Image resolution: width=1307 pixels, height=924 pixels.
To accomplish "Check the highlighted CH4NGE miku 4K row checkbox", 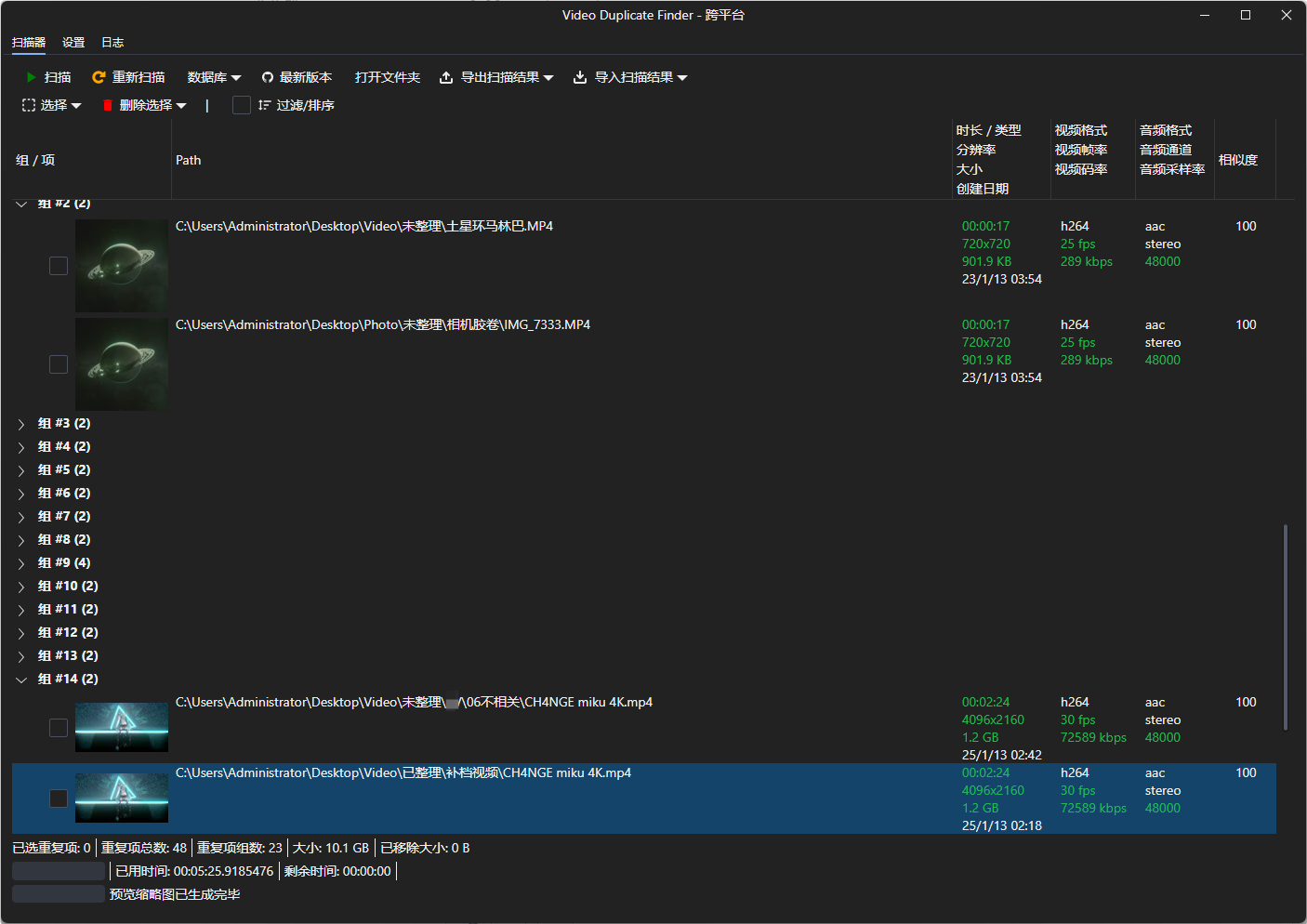I will coord(59,799).
